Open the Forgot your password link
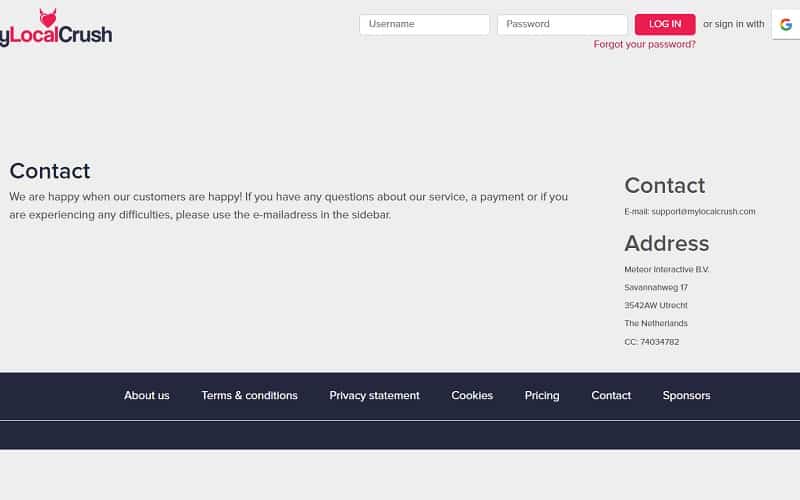Screen dimensions: 800x500 click(x=644, y=44)
